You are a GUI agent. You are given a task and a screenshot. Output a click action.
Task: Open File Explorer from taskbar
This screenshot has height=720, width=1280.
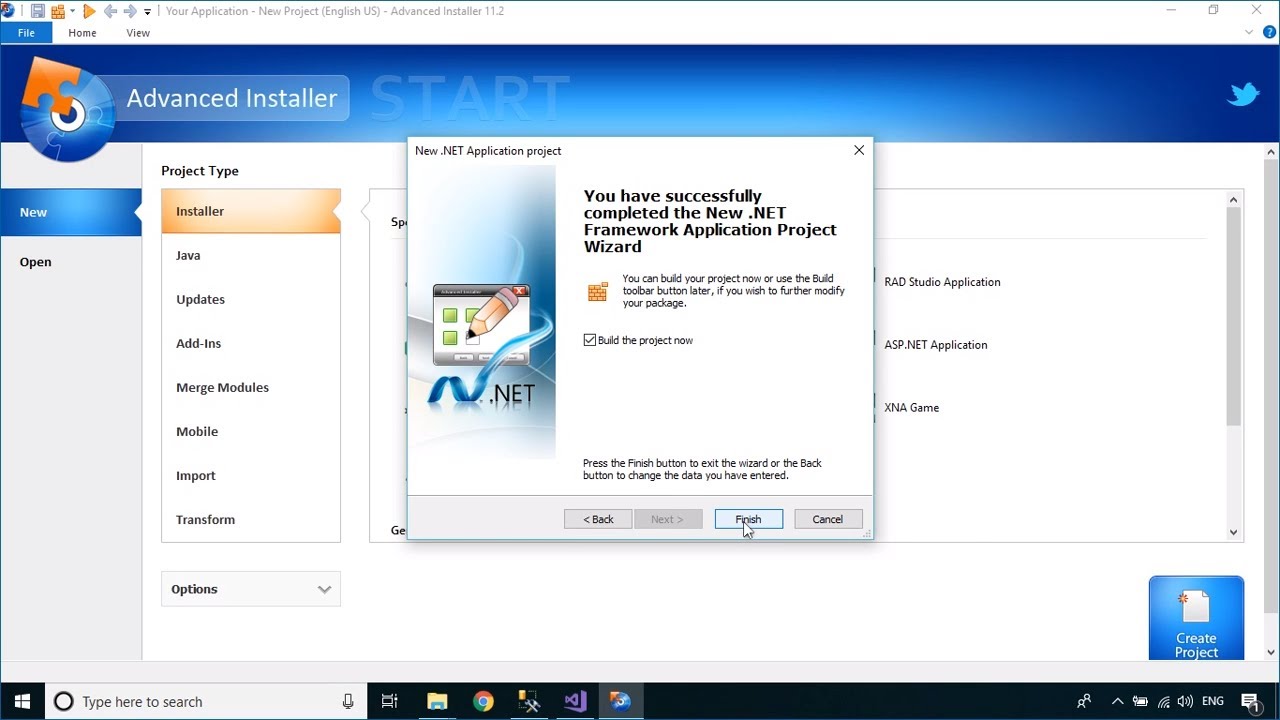coord(437,701)
